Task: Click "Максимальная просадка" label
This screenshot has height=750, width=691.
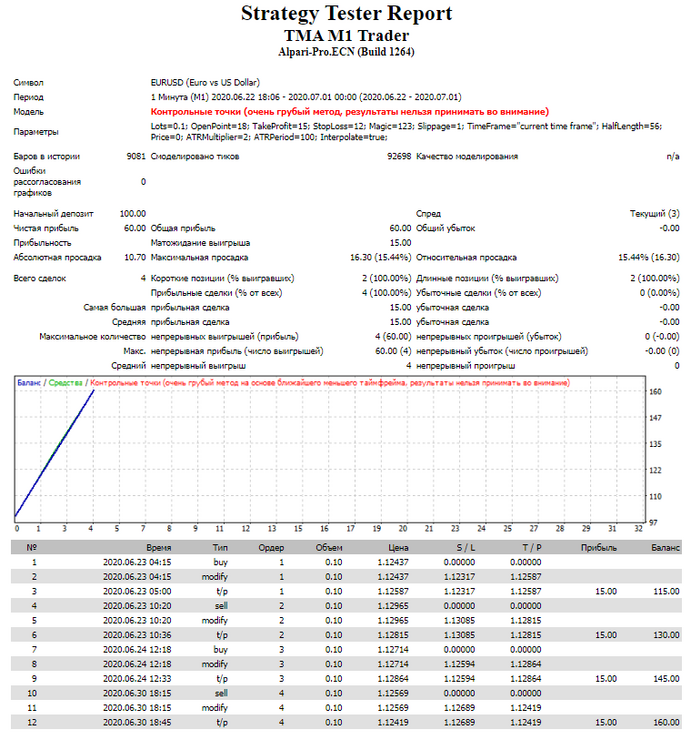Action: tap(199, 257)
